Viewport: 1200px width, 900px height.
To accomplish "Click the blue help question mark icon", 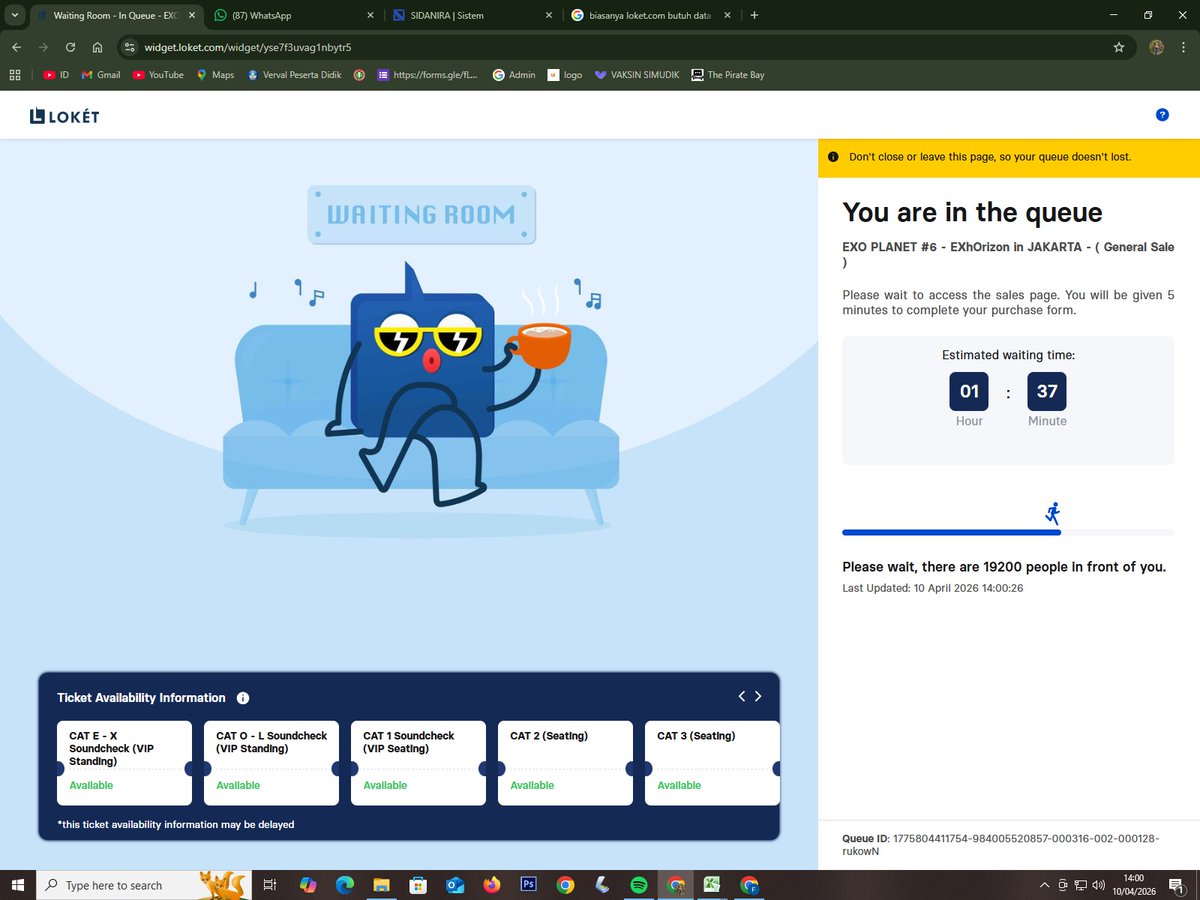I will coord(1162,115).
